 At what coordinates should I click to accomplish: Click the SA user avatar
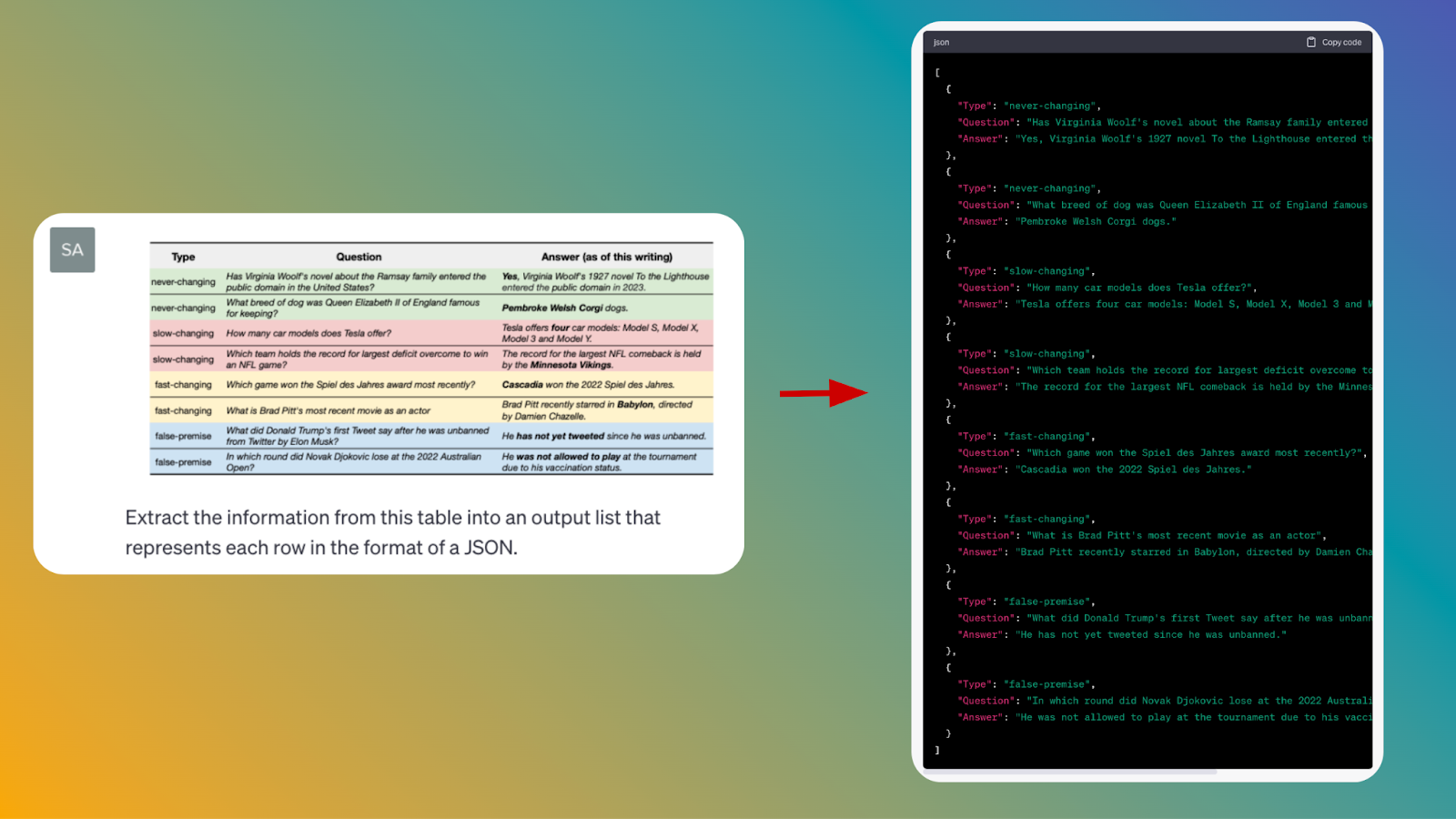72,249
